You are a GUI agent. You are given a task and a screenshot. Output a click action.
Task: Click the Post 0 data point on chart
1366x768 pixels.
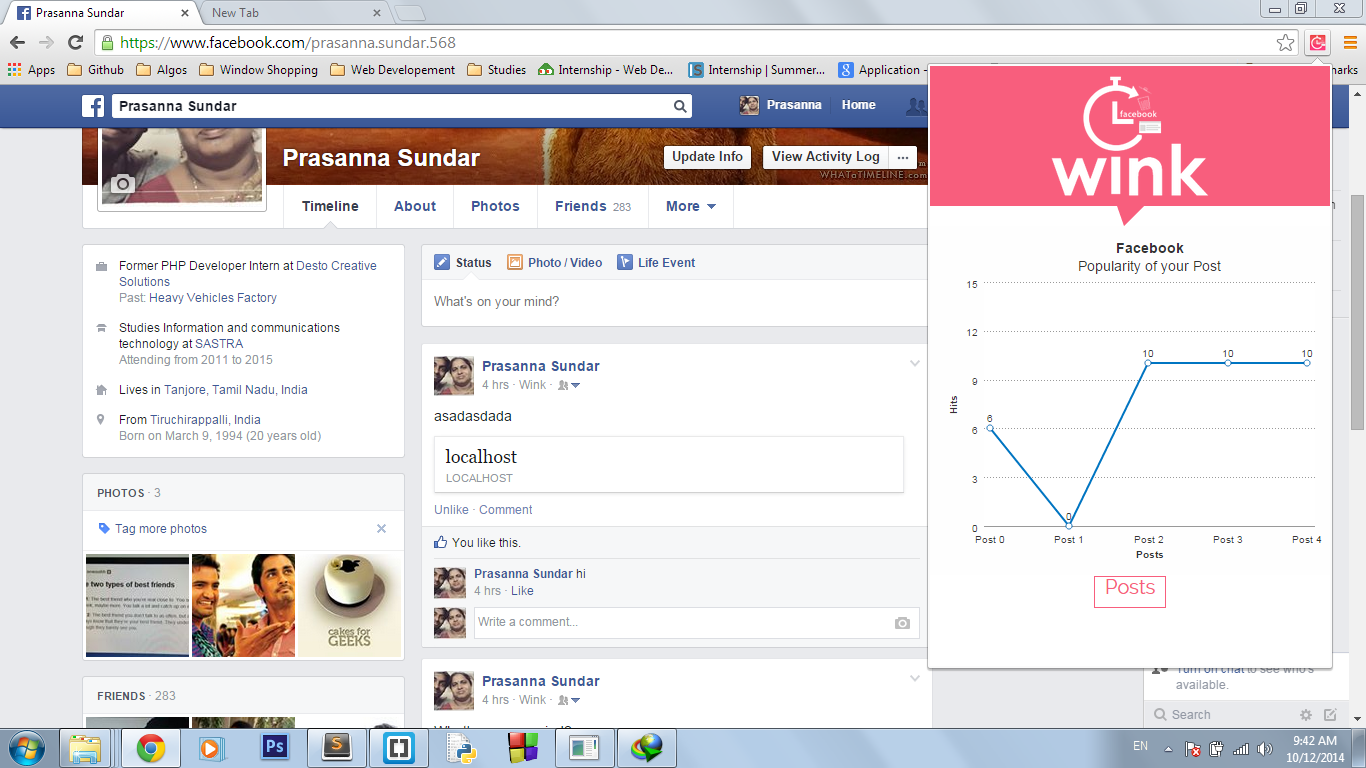point(990,428)
